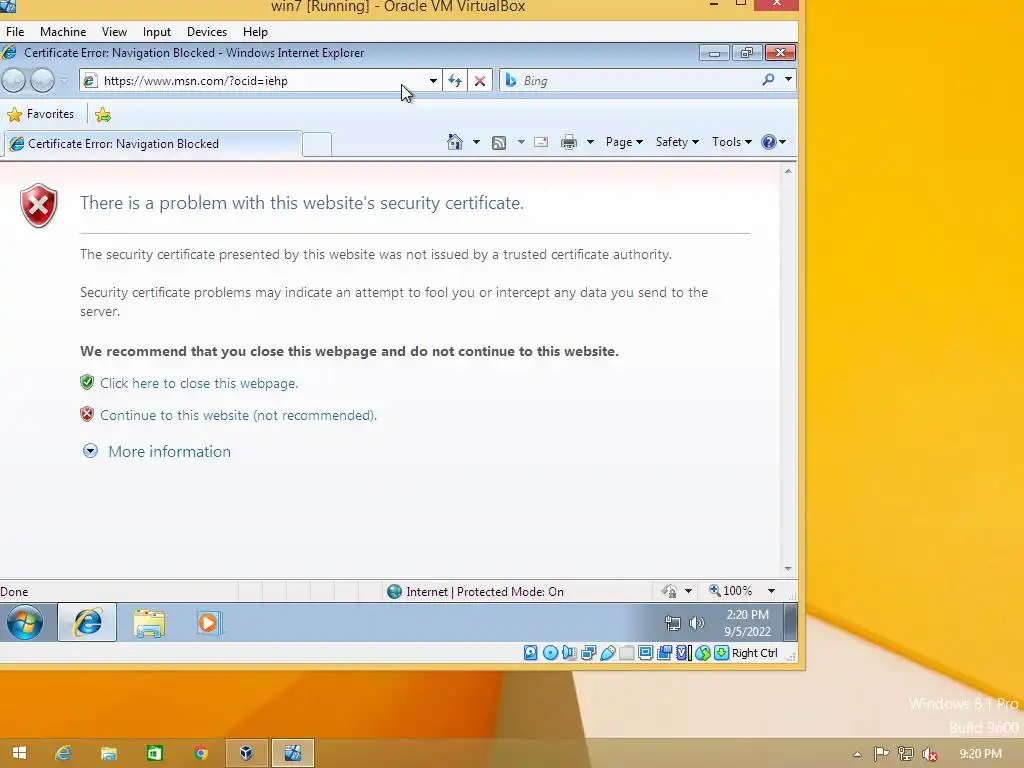Image resolution: width=1024 pixels, height=768 pixels.
Task: Open the Machine menu
Action: pyautogui.click(x=63, y=31)
